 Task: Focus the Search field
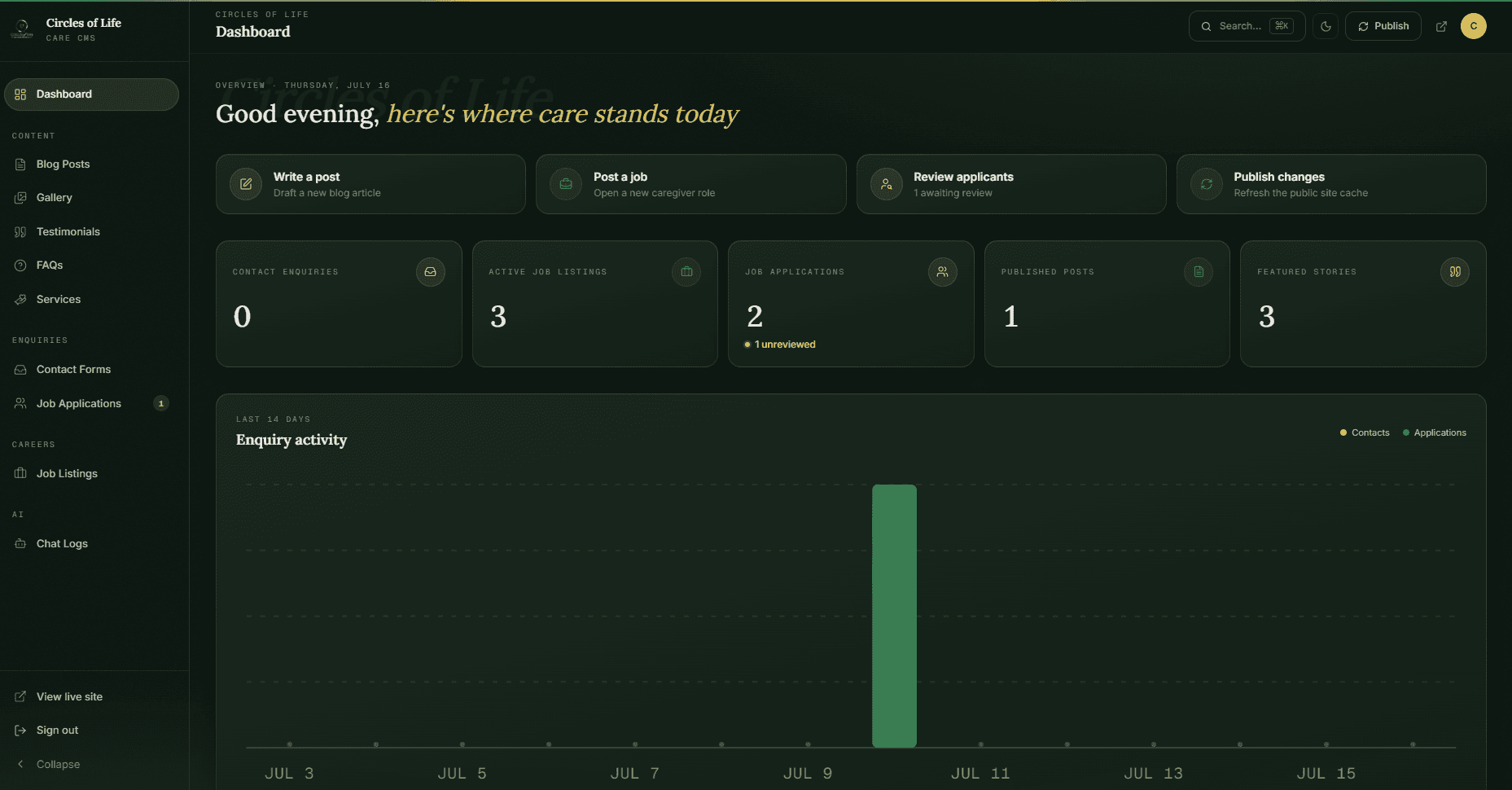(x=1247, y=26)
